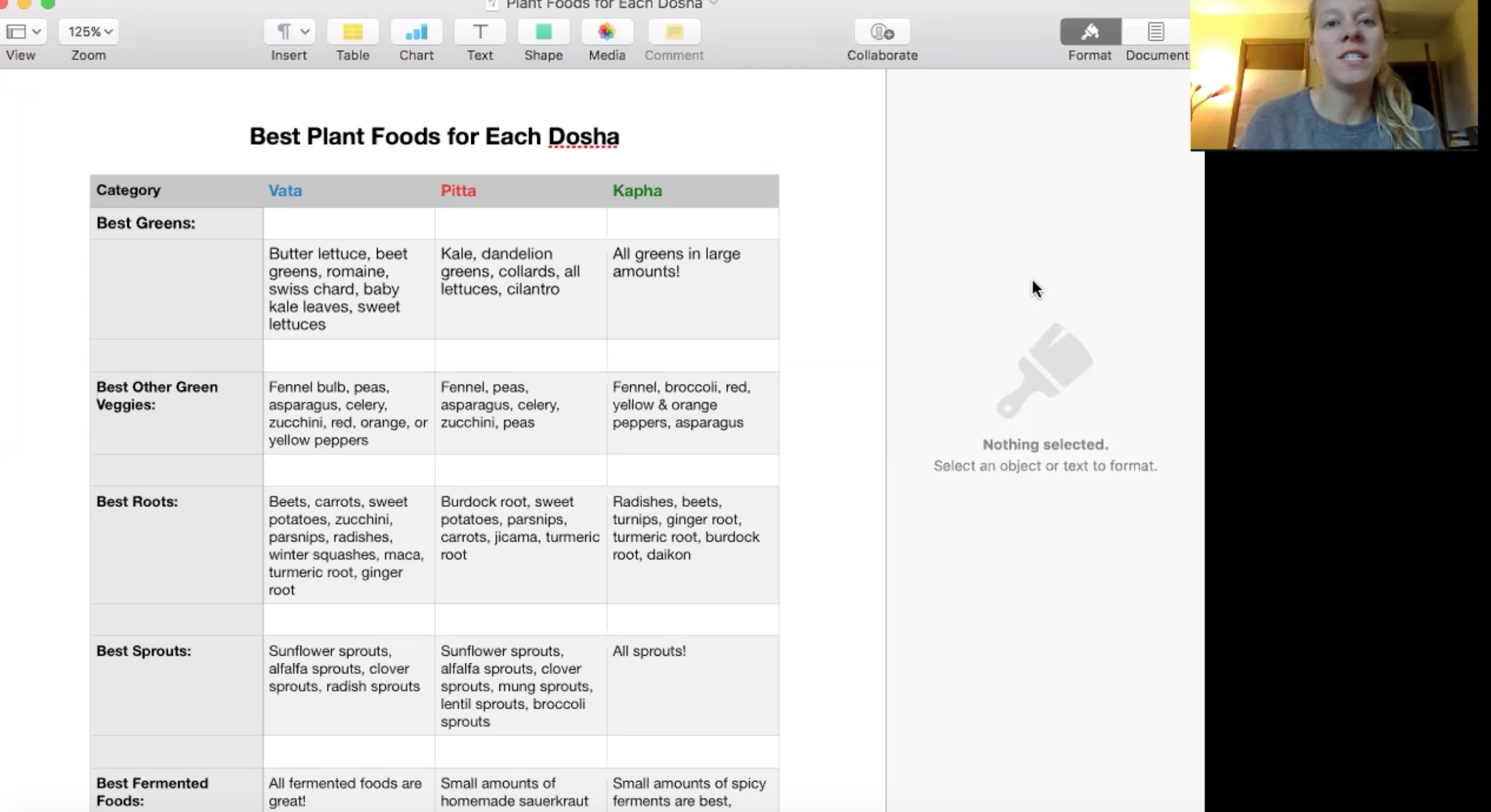Expand the 125% zoom dropdown
The height and width of the screenshot is (812, 1491).
89,32
